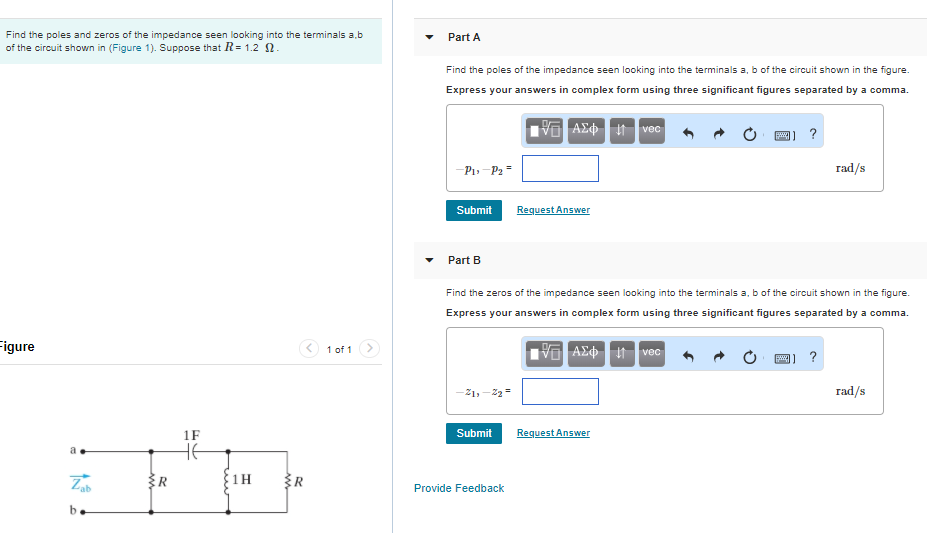
Task: Reset the Part A answer field
Action: 751,131
